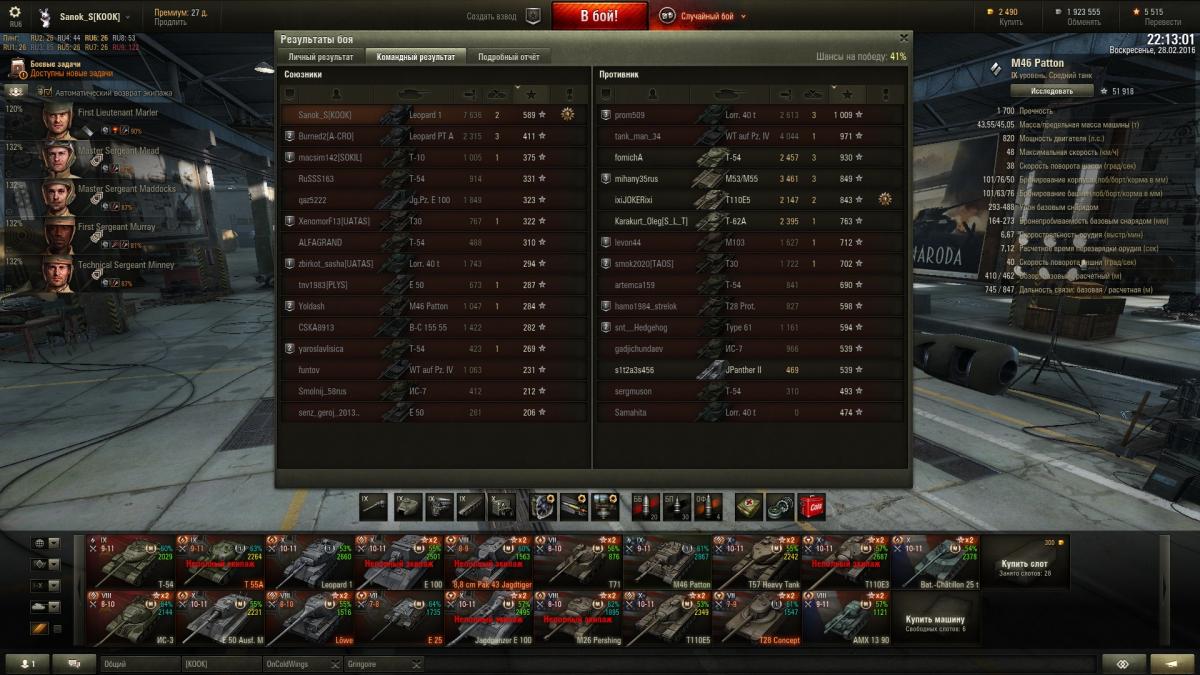Click the third equipment slot icon
The image size is (1200, 675).
[x=604, y=507]
